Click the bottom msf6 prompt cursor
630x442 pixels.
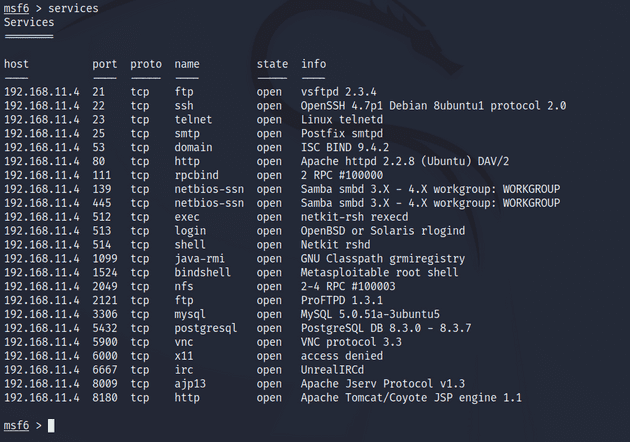pyautogui.click(x=51, y=426)
